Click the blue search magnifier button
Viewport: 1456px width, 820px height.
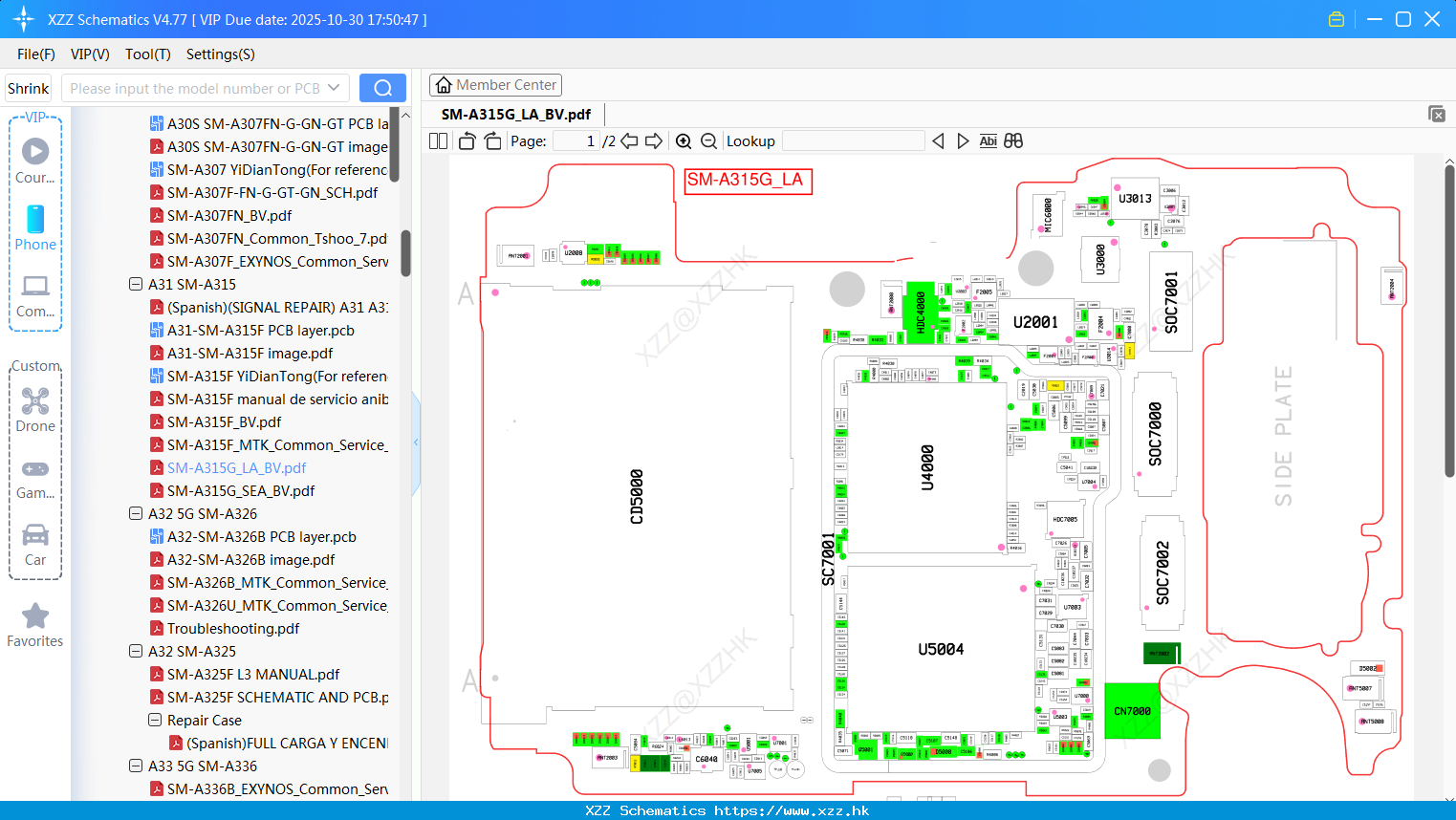[x=382, y=88]
